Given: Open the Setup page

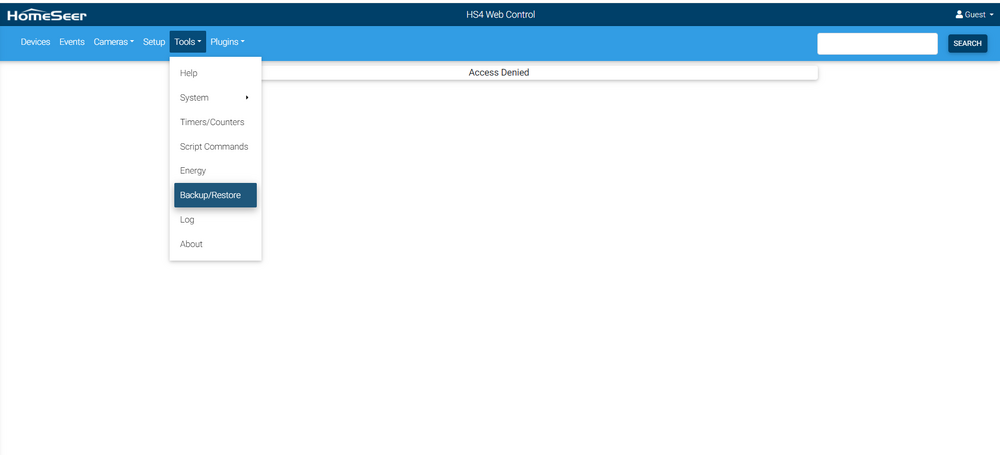Looking at the screenshot, I should click(x=154, y=42).
